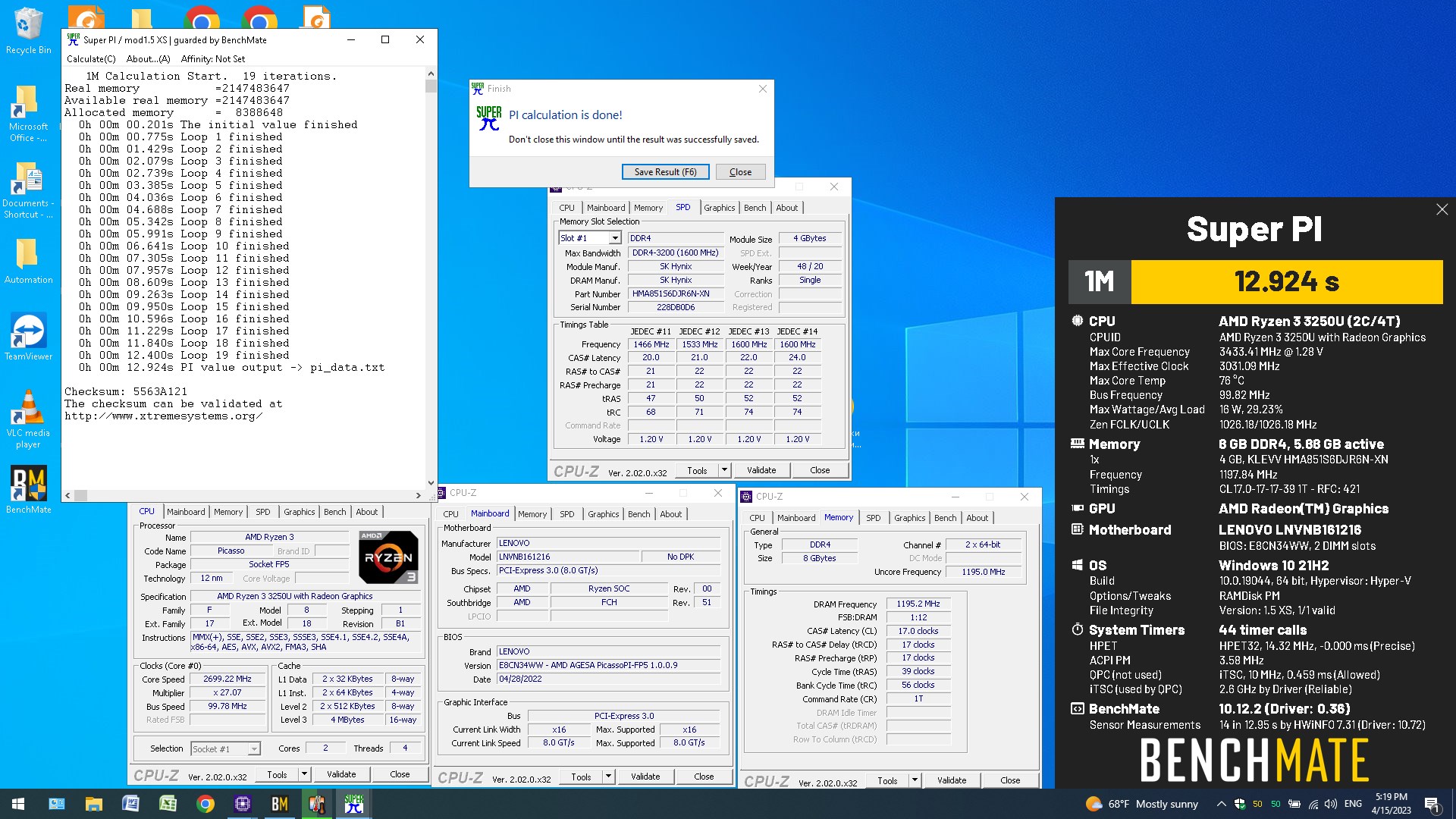Viewport: 1456px width, 819px height.
Task: Launch the BenchMate desktop shortcut
Action: [x=28, y=490]
